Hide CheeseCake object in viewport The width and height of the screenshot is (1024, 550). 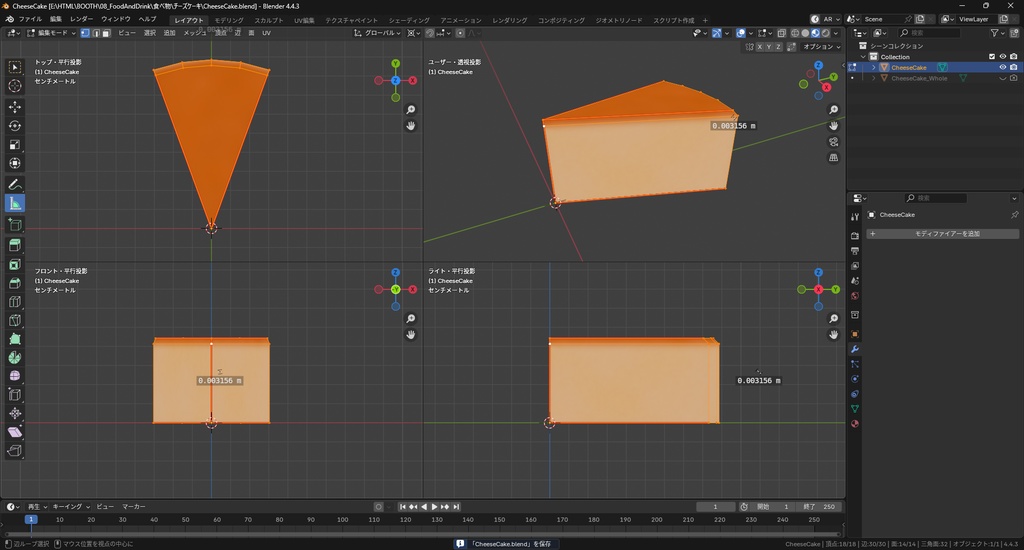pos(1002,67)
